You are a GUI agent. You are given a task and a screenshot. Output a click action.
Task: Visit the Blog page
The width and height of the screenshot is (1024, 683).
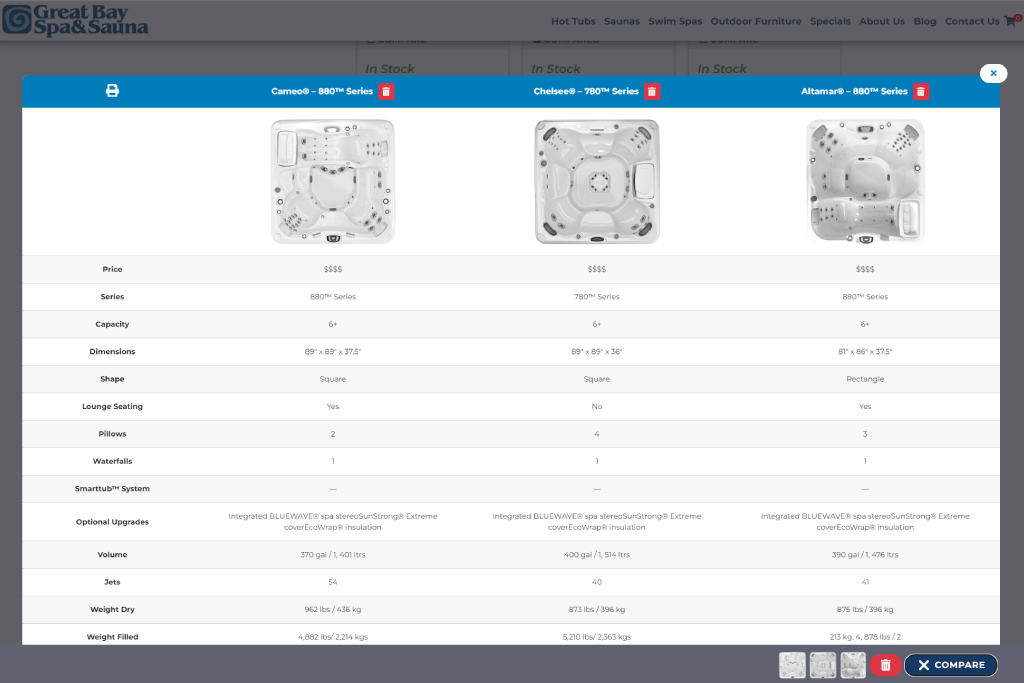[925, 21]
